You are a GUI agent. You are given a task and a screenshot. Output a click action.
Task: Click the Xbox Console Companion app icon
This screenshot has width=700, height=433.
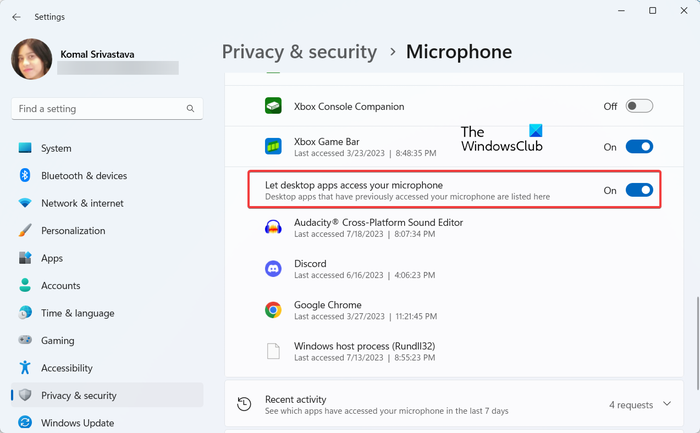pos(273,106)
